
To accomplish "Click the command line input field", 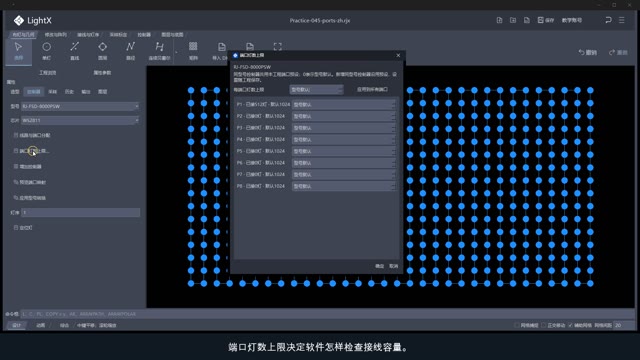I will point(327,314).
